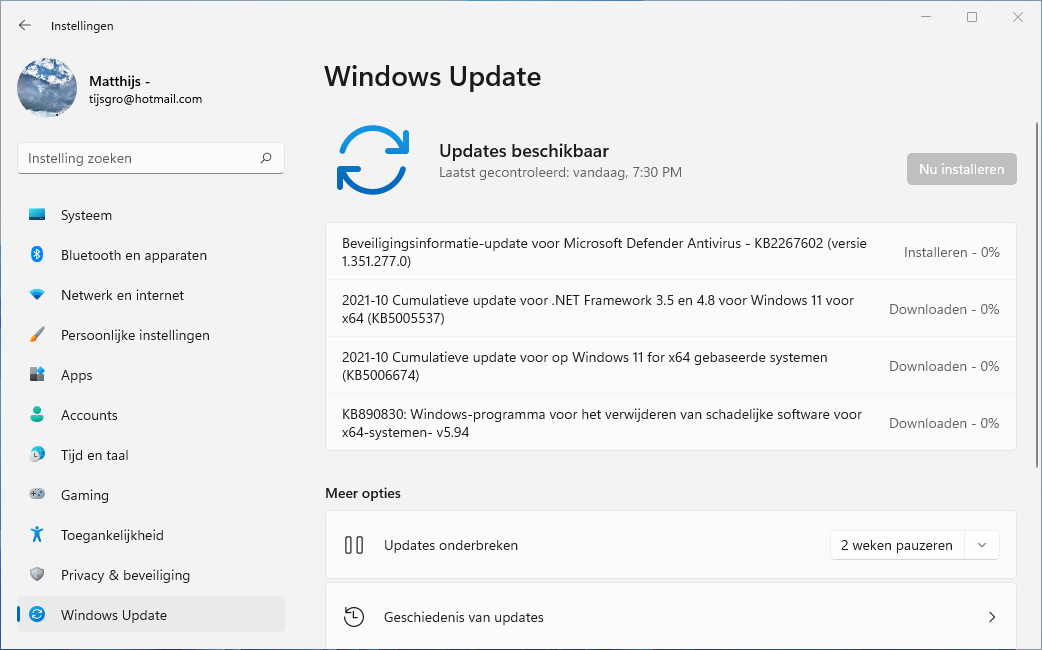
Task: Click the Privacy & beveiliging shield icon
Action: 37,575
